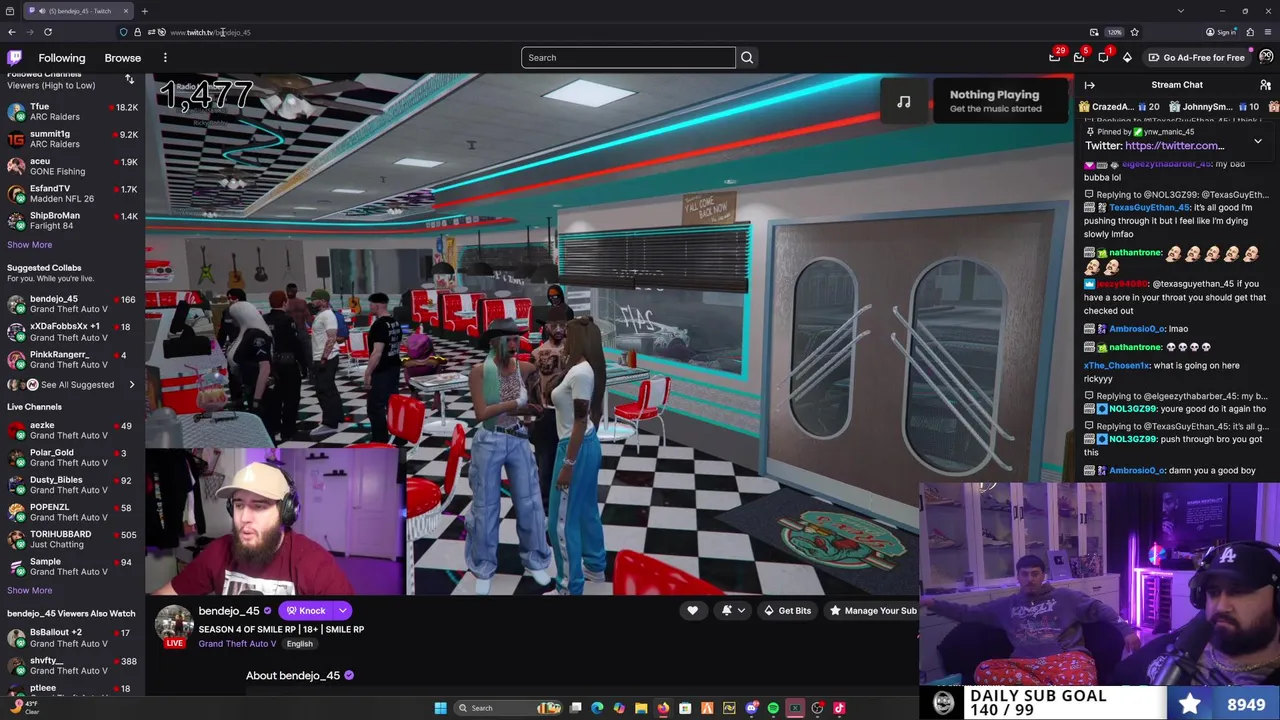Viewport: 1280px width, 720px height.
Task: Click Go Ad-Free for Free button
Action: point(1195,57)
